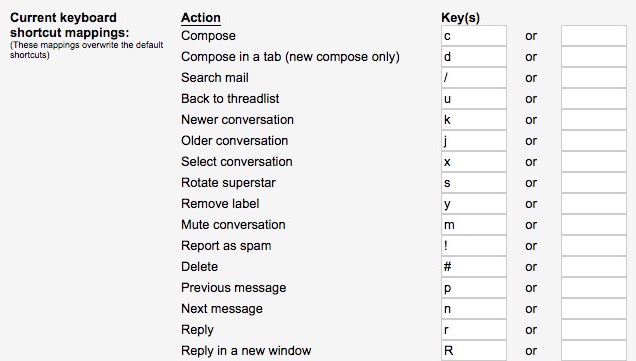Click the Newer conversation key field with k
Screen dimensions: 636x361
pos(474,120)
